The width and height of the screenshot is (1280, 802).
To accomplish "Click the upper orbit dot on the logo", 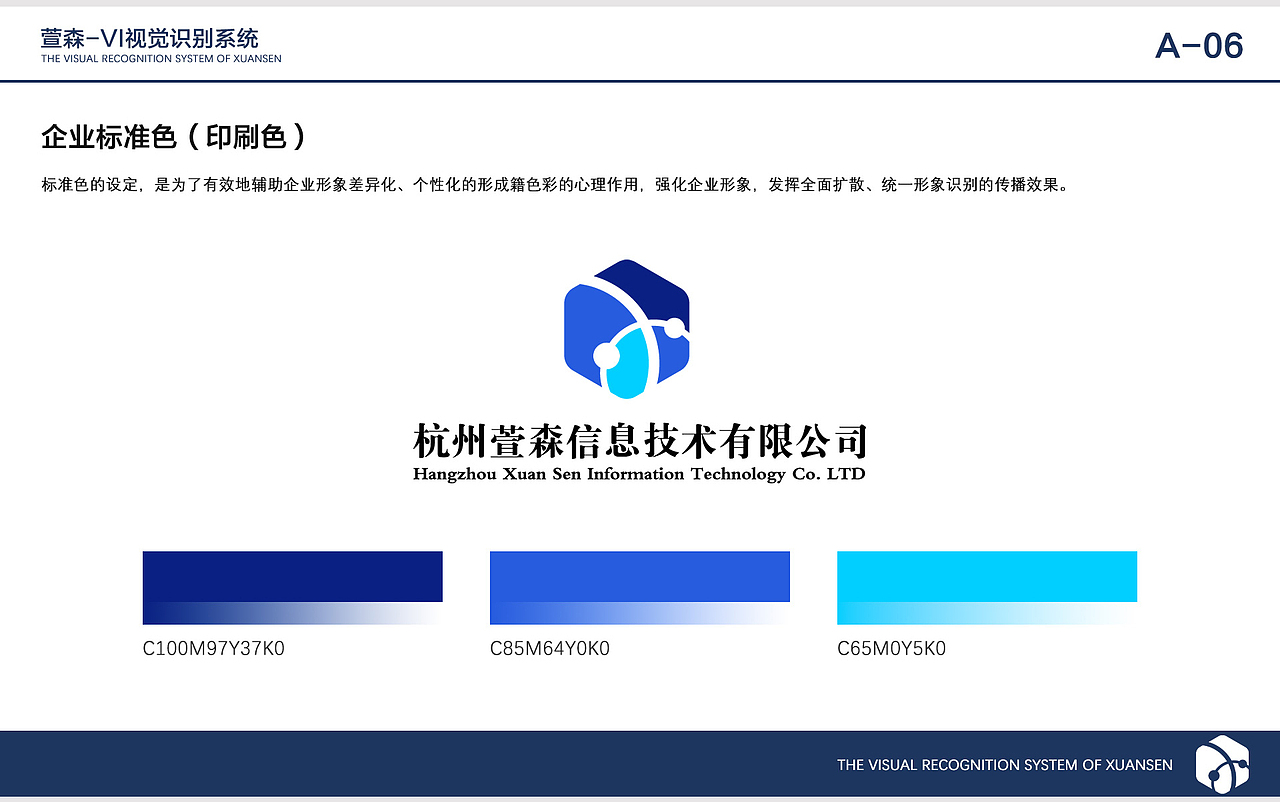I will click(x=675, y=328).
